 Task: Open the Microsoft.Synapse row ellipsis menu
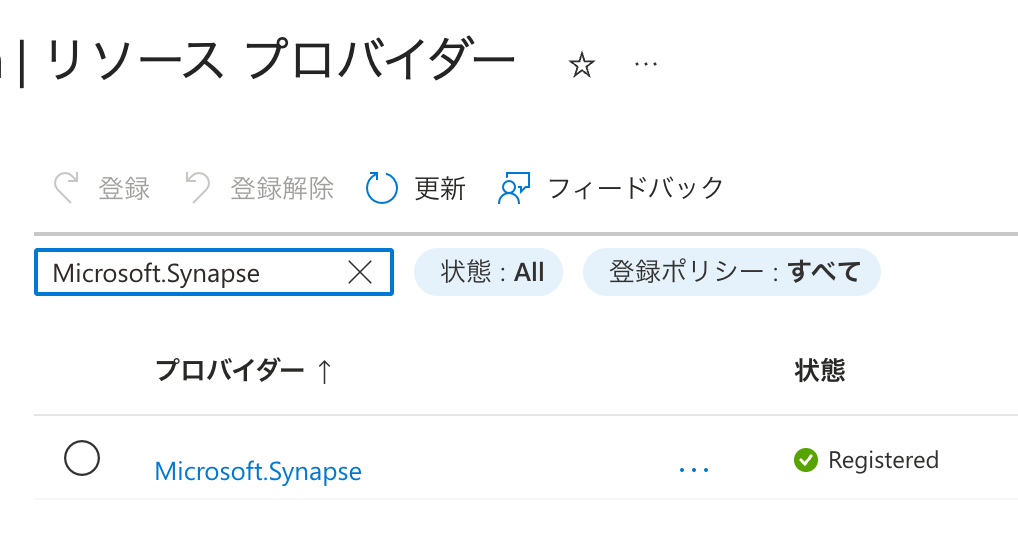pos(693,468)
